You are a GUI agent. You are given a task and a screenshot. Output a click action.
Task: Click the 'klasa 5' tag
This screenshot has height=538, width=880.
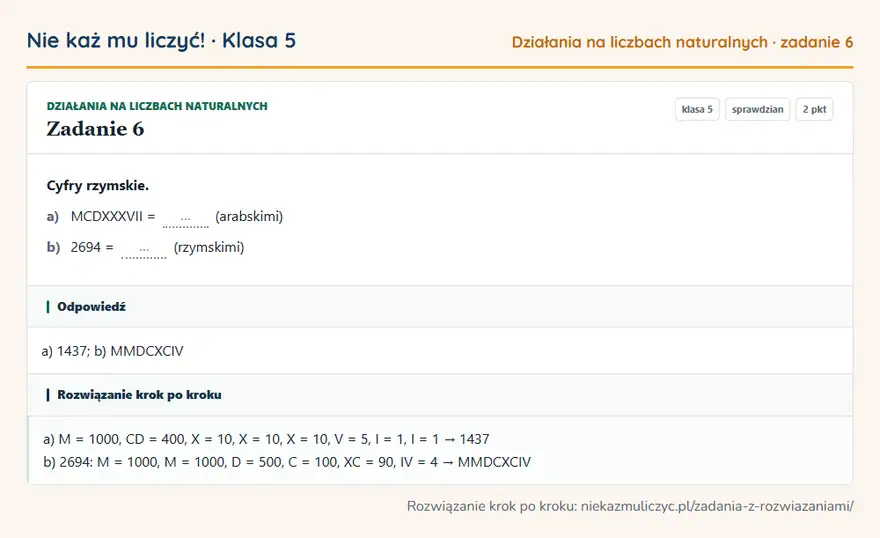pos(697,109)
